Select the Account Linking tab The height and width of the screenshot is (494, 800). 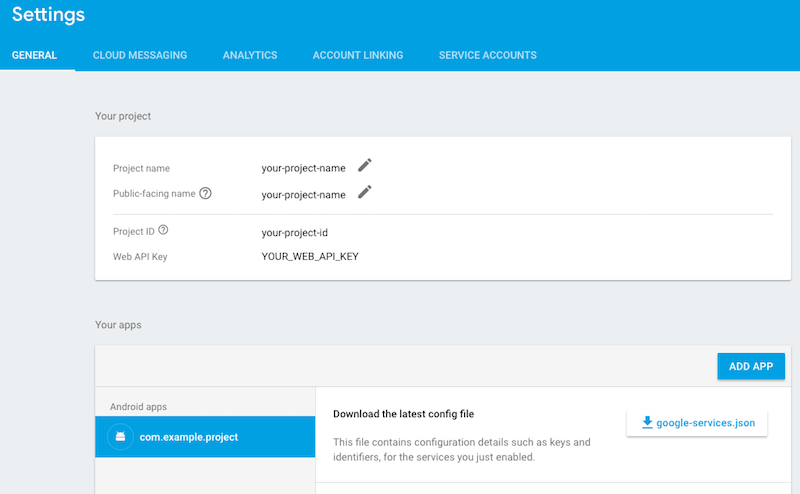pyautogui.click(x=358, y=55)
